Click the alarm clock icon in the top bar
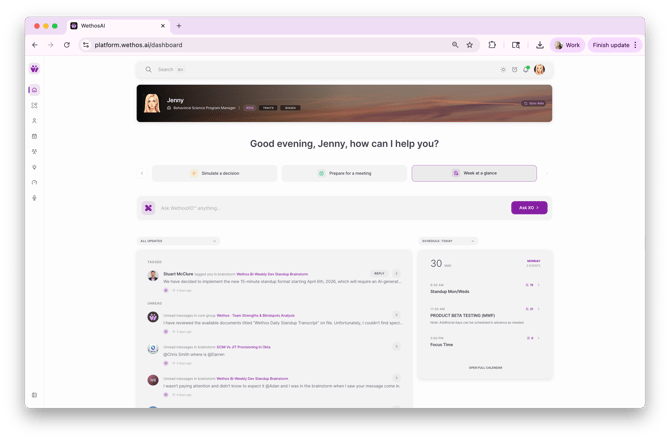 pos(514,70)
